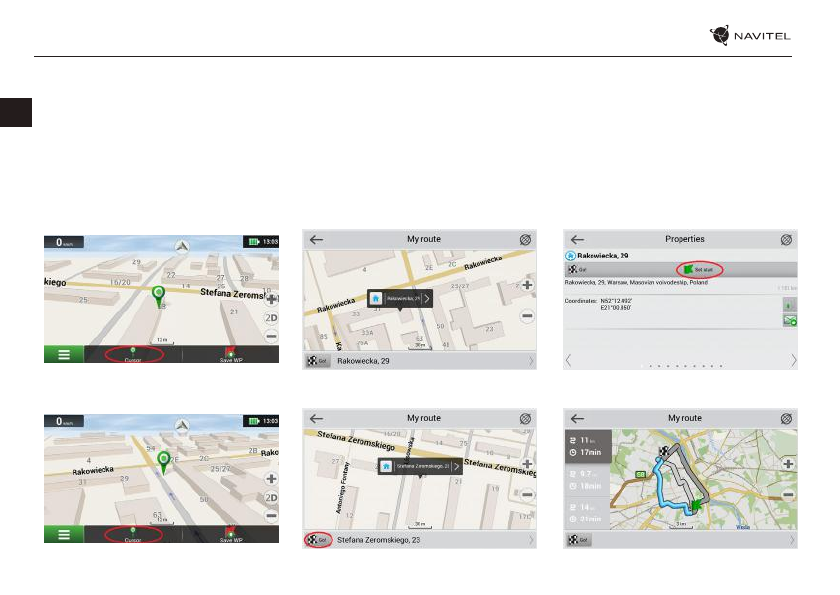This screenshot has width=840, height=595.
Task: Tap the green map pin near Stefana Zeromskiego
Action: (158, 296)
